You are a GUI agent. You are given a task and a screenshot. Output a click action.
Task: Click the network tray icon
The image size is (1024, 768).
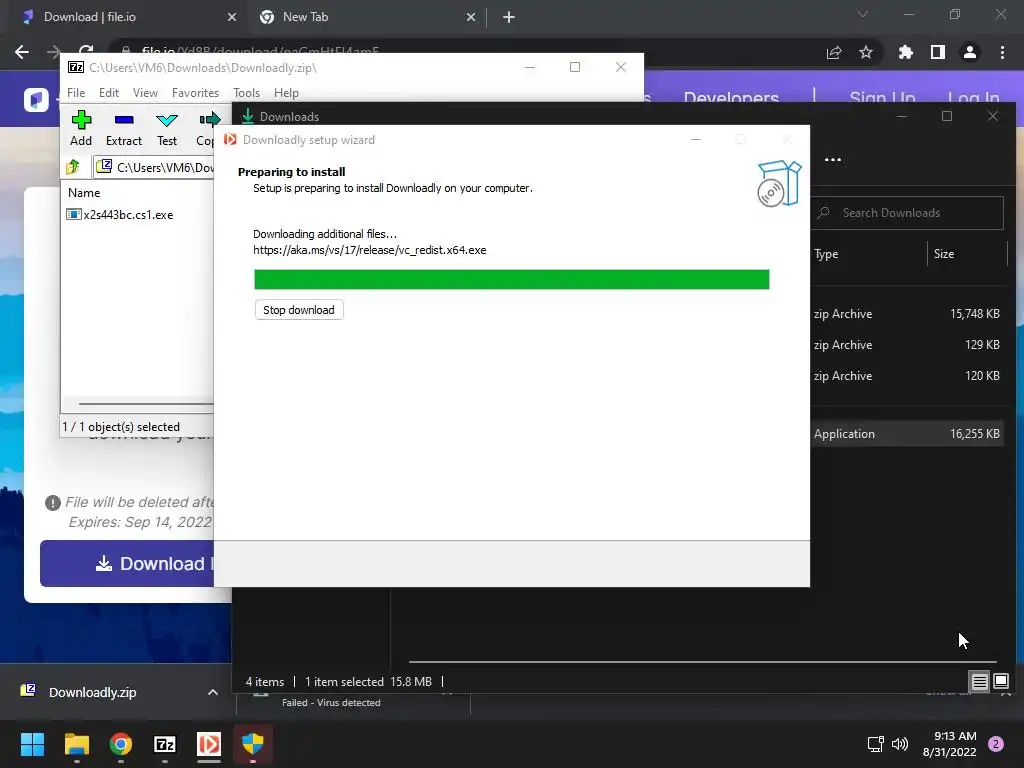875,744
